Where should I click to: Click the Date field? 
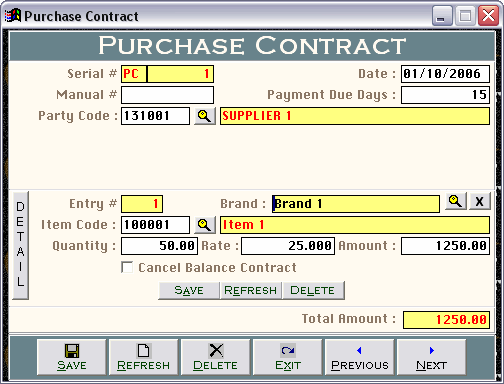[445, 74]
